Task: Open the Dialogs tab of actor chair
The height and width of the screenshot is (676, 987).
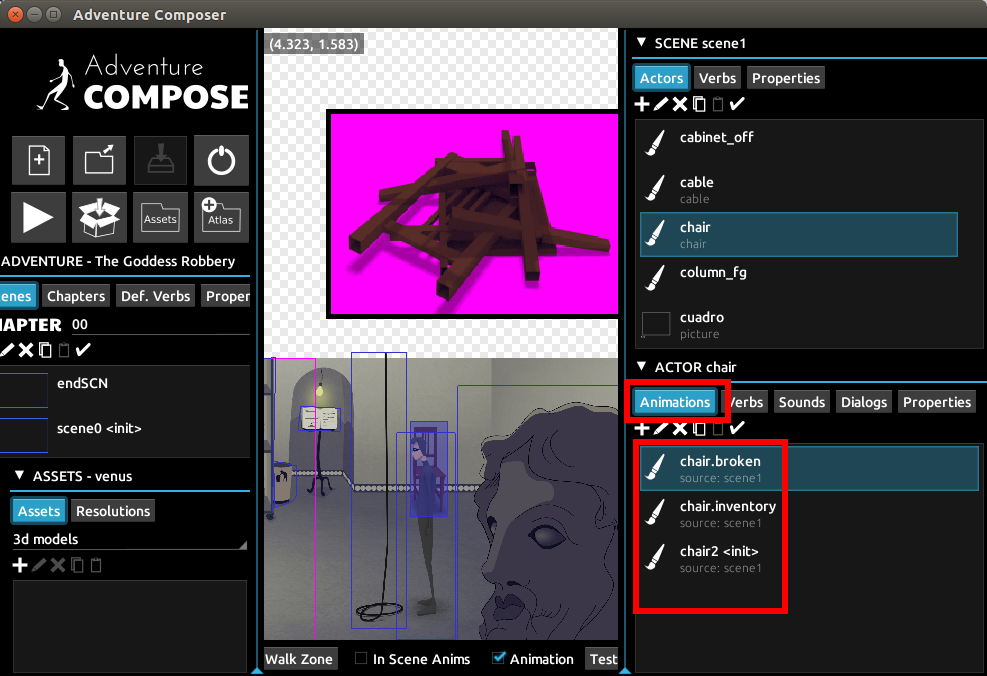Action: pyautogui.click(x=864, y=402)
